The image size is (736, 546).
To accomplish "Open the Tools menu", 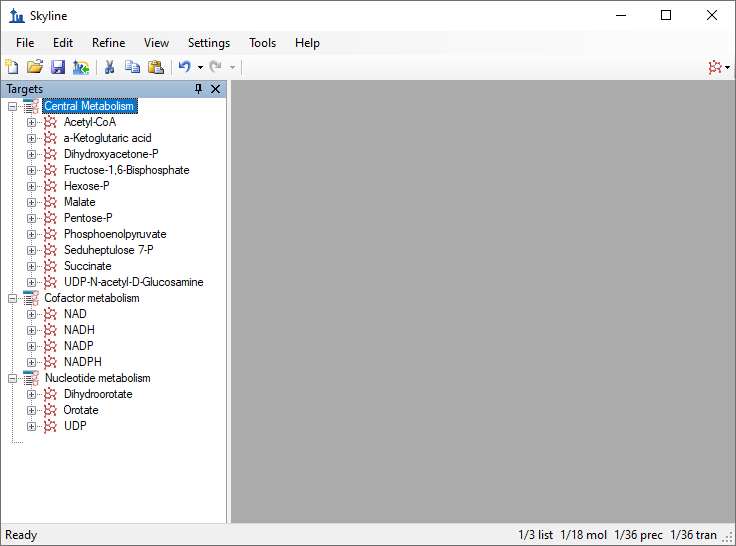I will [262, 43].
